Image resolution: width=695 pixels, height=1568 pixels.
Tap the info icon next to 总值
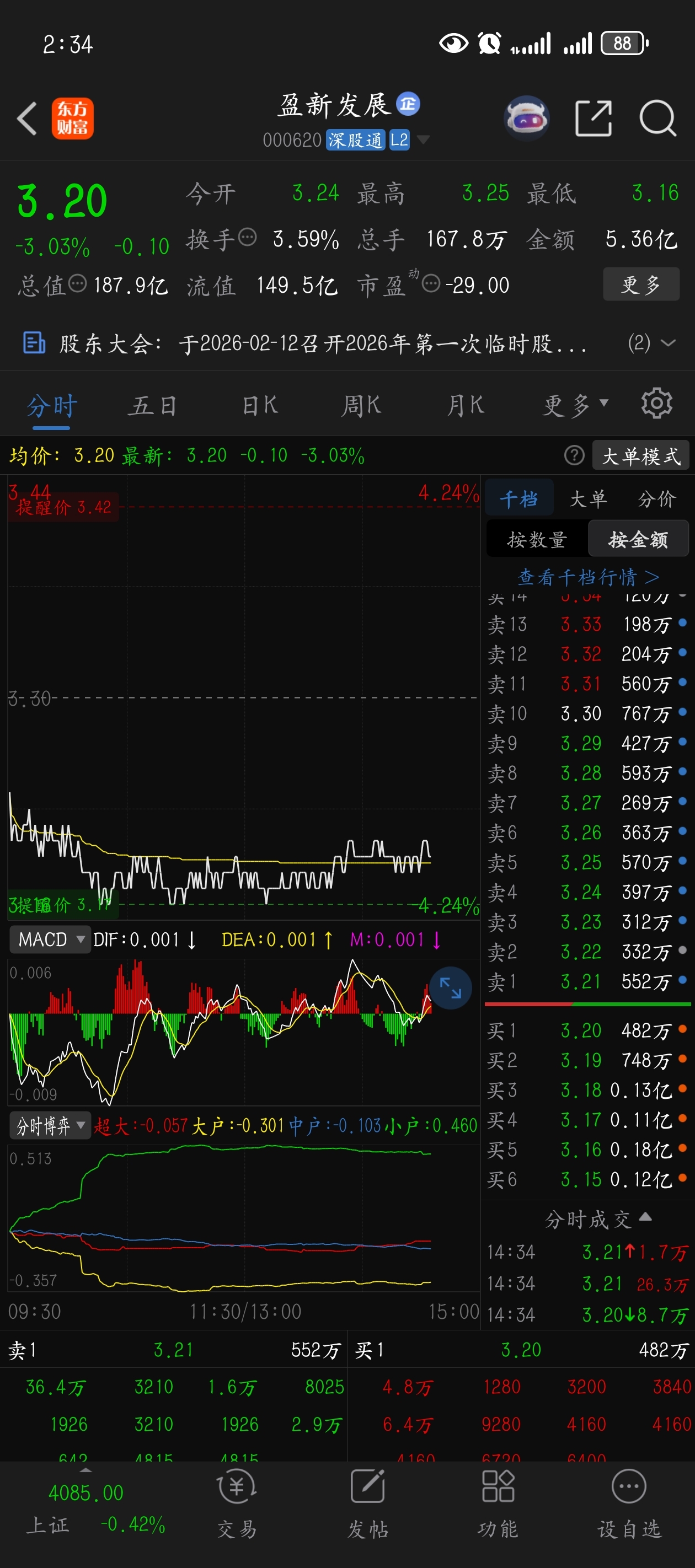pyautogui.click(x=78, y=283)
